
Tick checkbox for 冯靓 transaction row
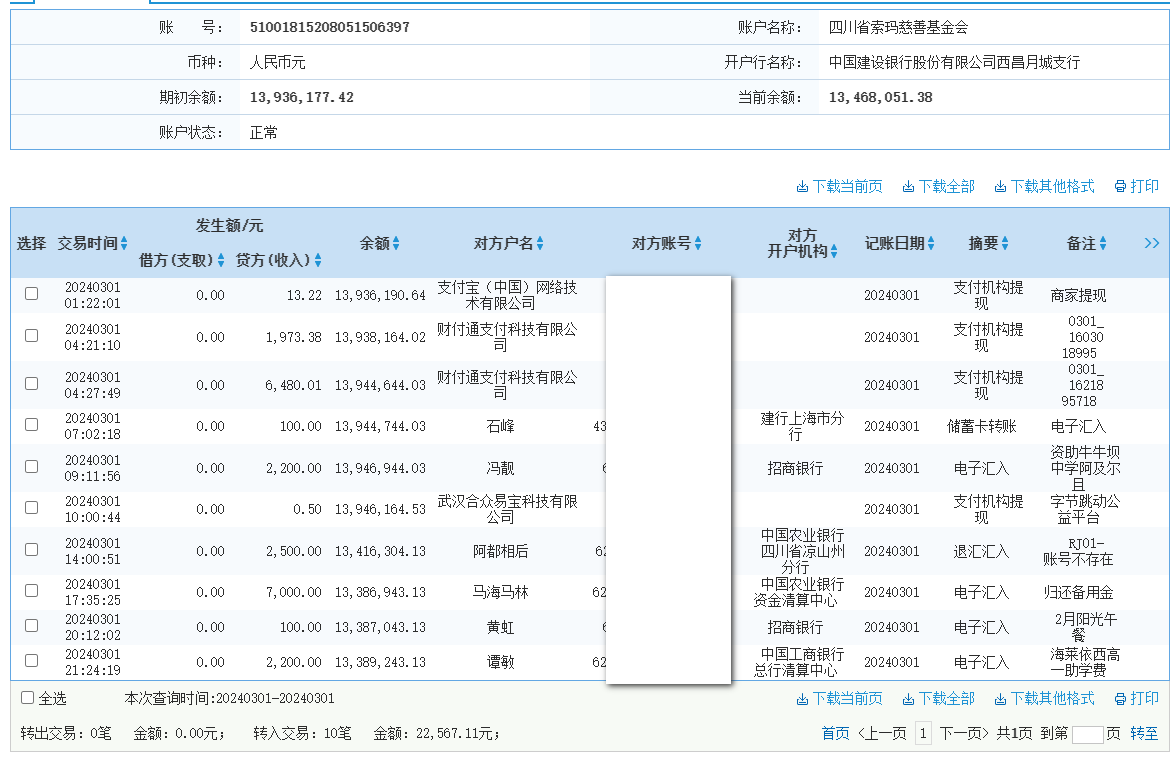point(32,466)
